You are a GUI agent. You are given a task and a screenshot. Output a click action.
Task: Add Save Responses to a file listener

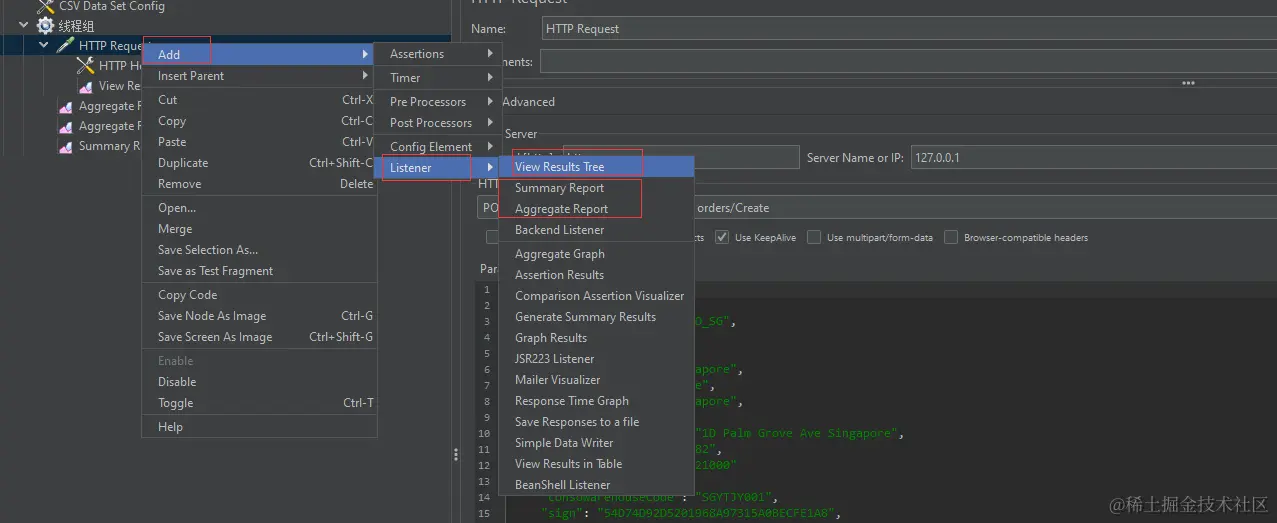click(597, 422)
